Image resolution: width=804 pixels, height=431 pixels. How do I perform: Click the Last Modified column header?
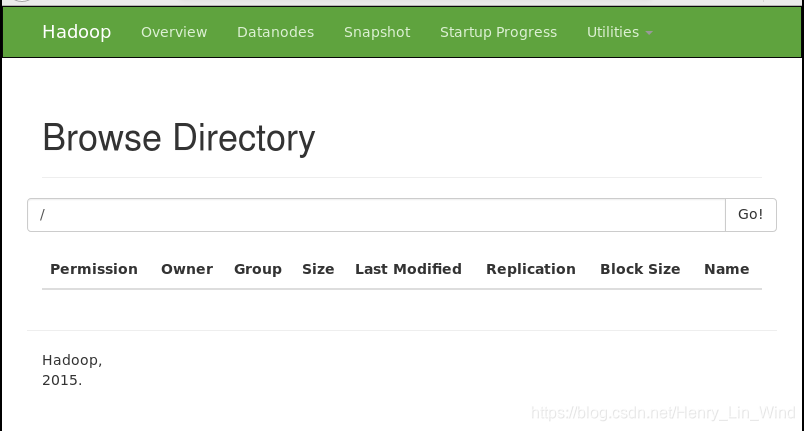(x=408, y=269)
